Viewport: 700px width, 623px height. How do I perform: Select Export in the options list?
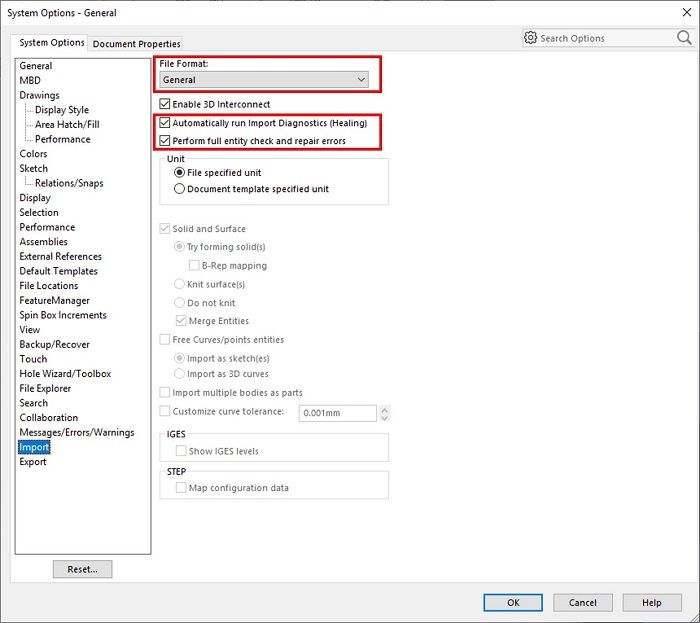(33, 462)
